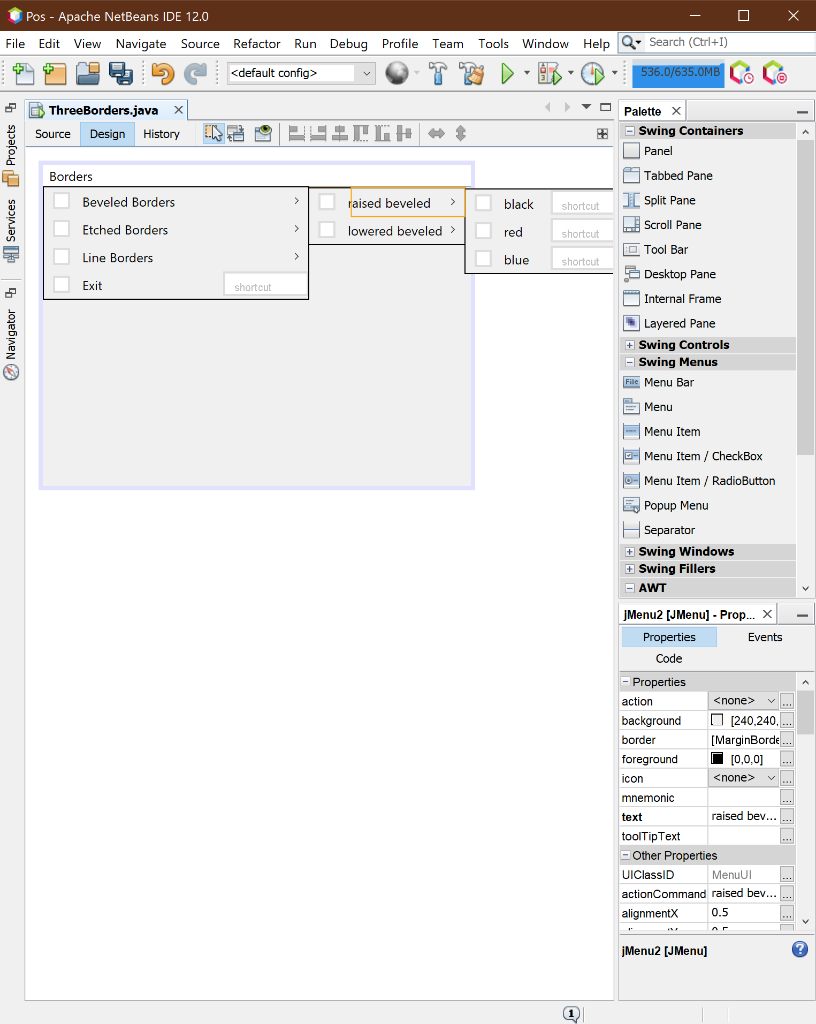This screenshot has width=816, height=1024.
Task: Click the Undo arrow icon
Action: 163,73
